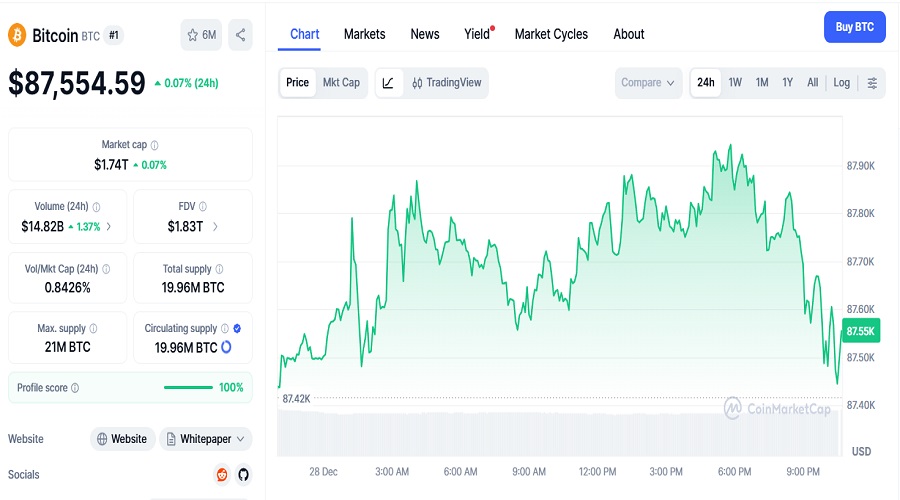
Task: Switch to TradingView candlestick chart
Action: [x=446, y=83]
